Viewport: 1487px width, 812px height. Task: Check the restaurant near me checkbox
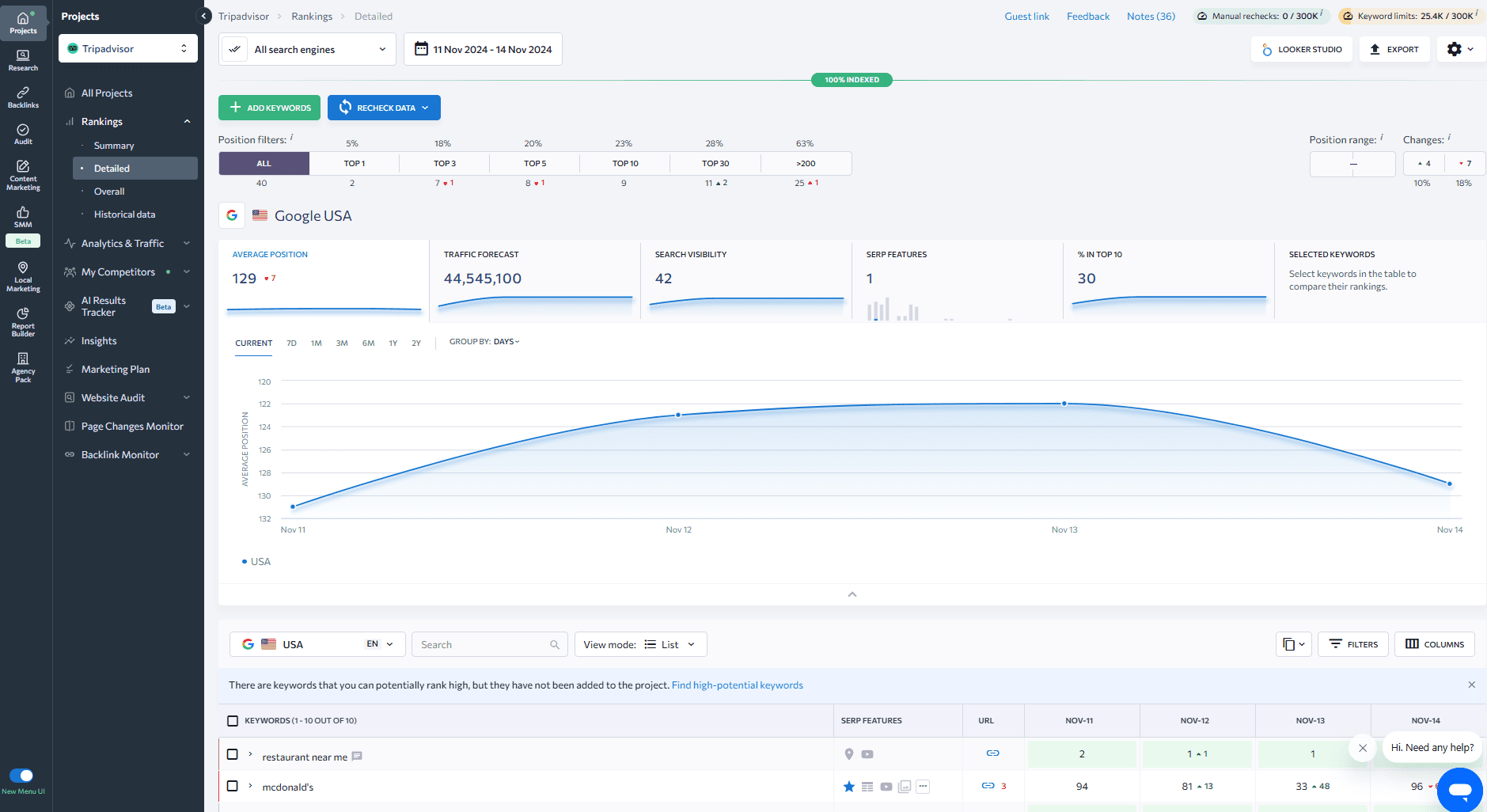(233, 754)
